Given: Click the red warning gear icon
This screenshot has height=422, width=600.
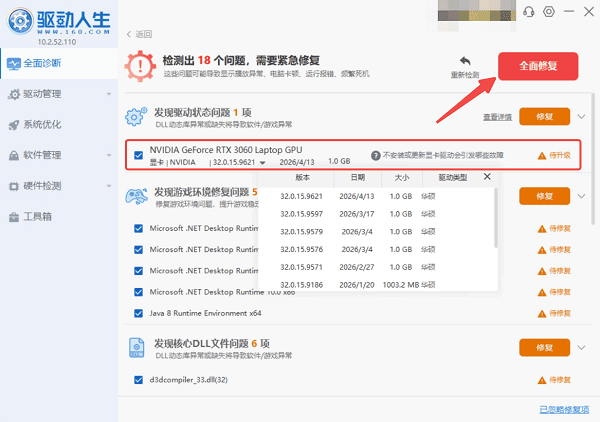Looking at the screenshot, I should (x=140, y=67).
